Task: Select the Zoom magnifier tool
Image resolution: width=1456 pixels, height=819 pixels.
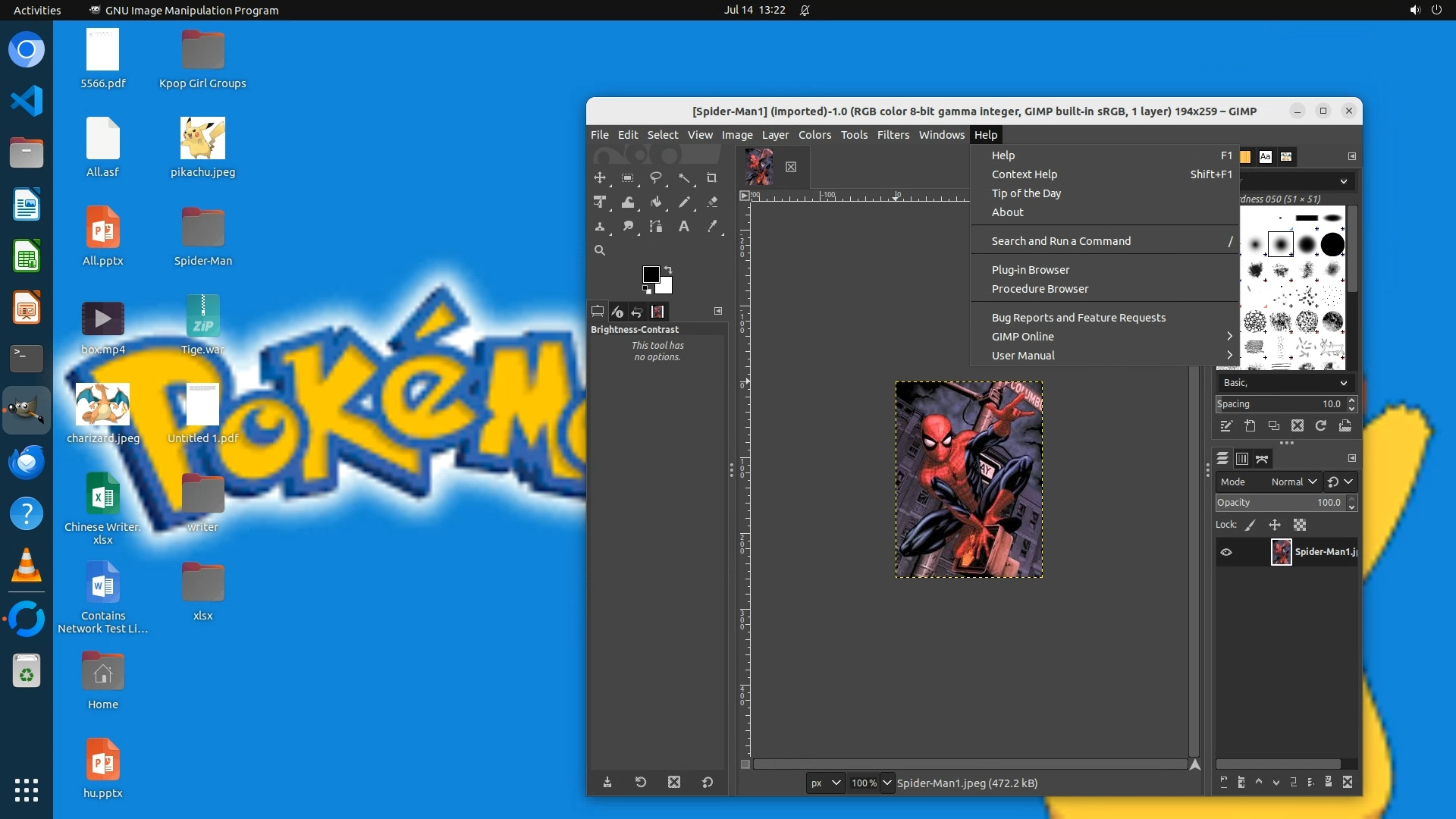Action: pyautogui.click(x=600, y=251)
